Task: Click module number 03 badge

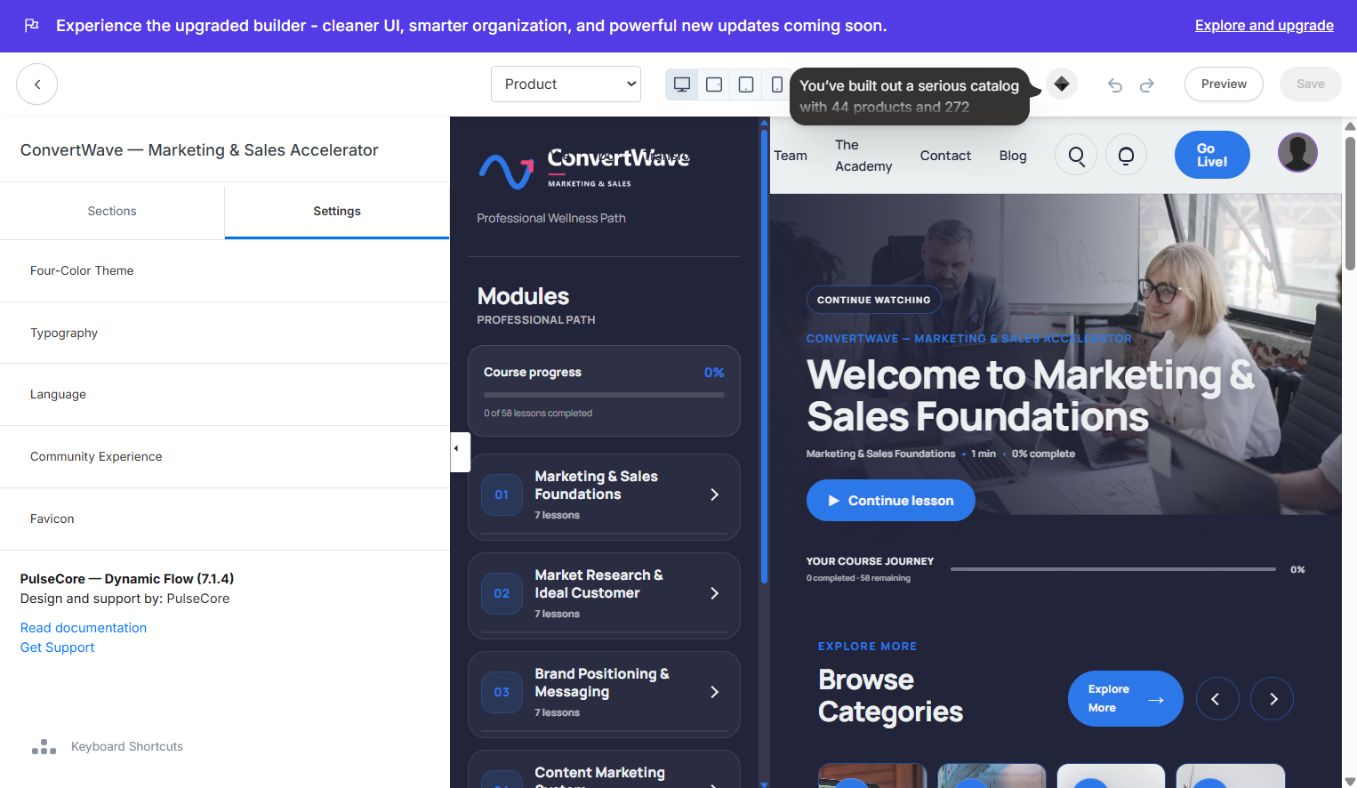Action: click(502, 692)
